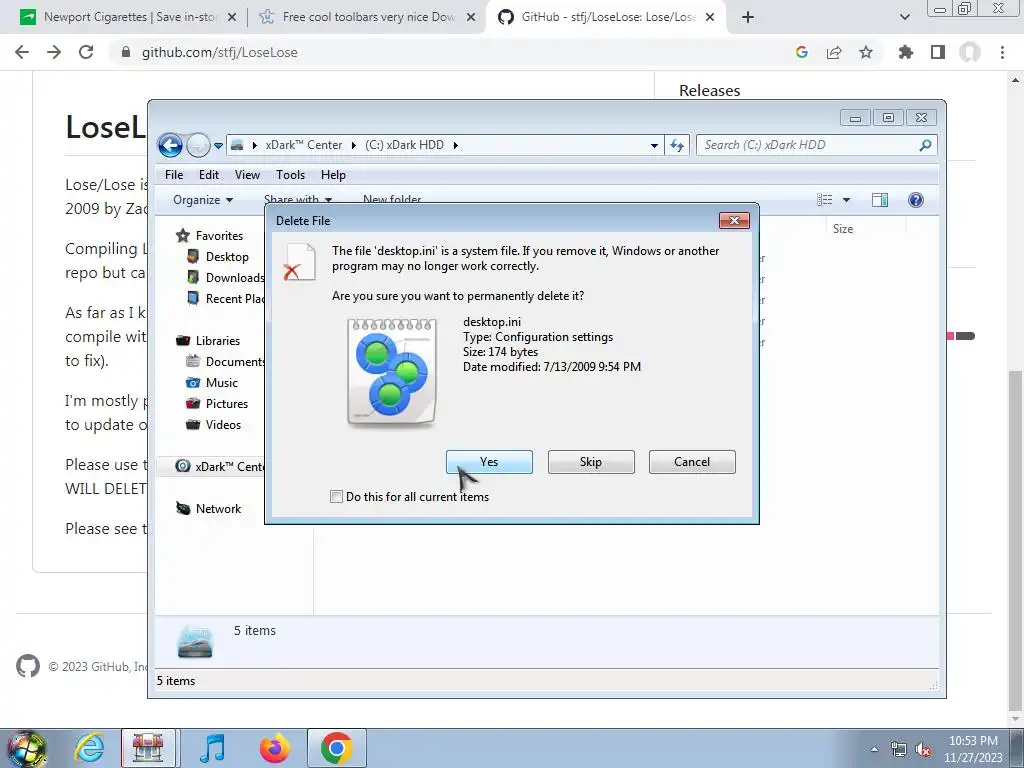Click the Explorer search magnifier icon

925,145
